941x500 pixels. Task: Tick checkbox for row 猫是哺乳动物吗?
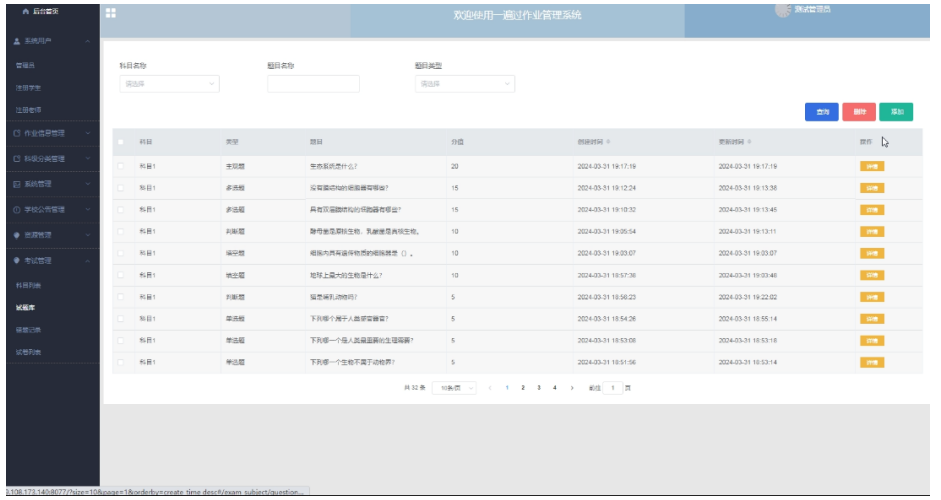tap(121, 297)
